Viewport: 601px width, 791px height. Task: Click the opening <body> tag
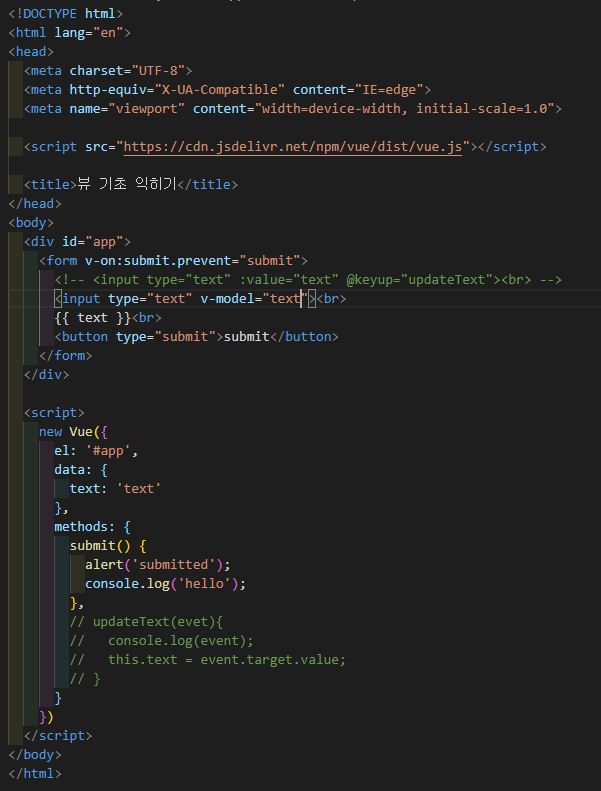(31, 223)
